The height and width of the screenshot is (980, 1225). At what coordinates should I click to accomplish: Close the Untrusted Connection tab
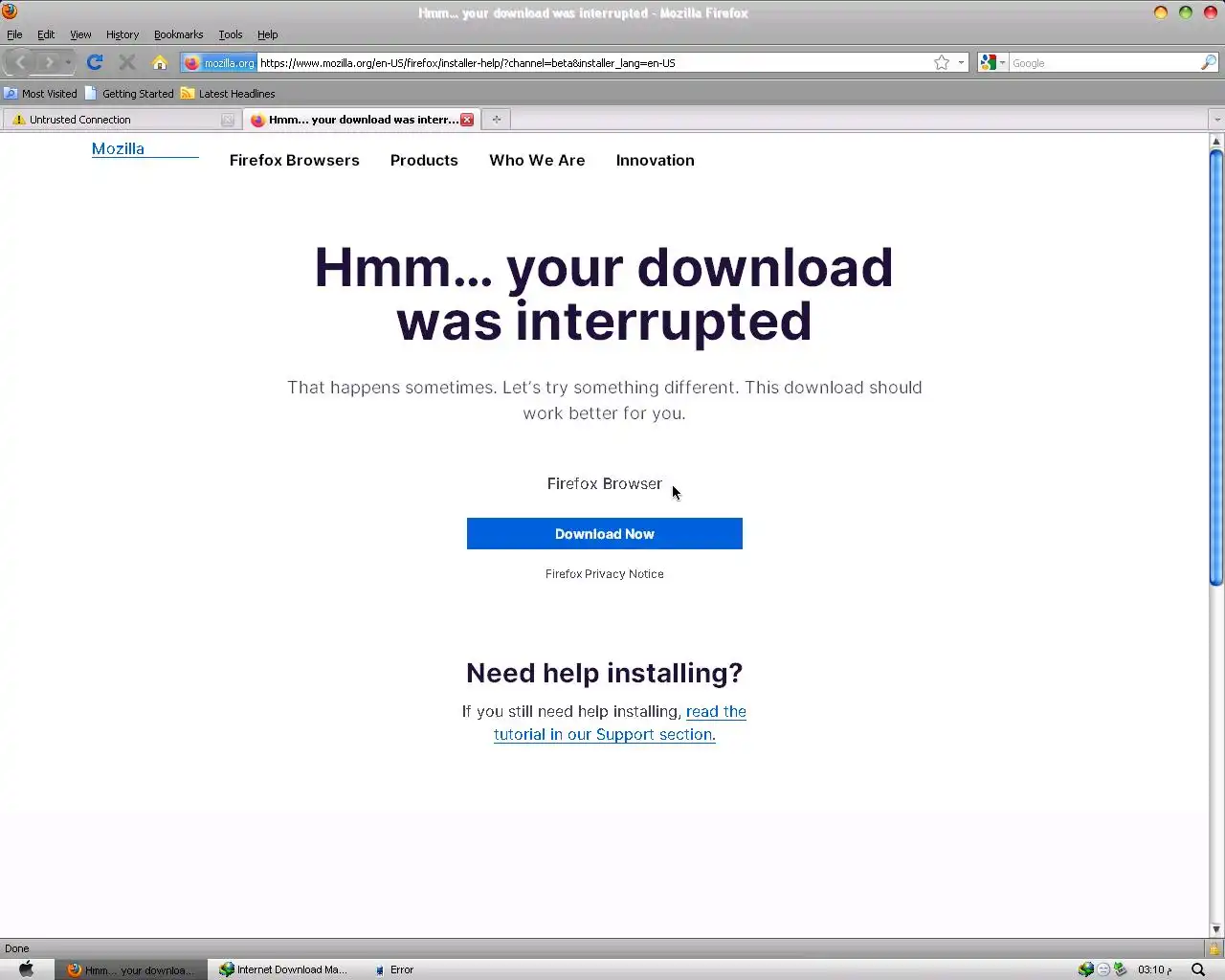[x=228, y=120]
